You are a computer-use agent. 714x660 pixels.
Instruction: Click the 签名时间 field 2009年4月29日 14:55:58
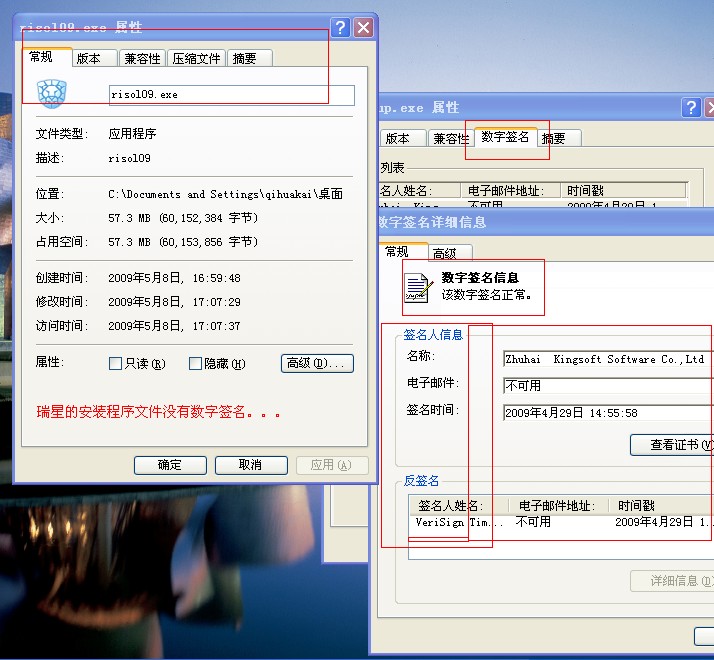pyautogui.click(x=608, y=413)
